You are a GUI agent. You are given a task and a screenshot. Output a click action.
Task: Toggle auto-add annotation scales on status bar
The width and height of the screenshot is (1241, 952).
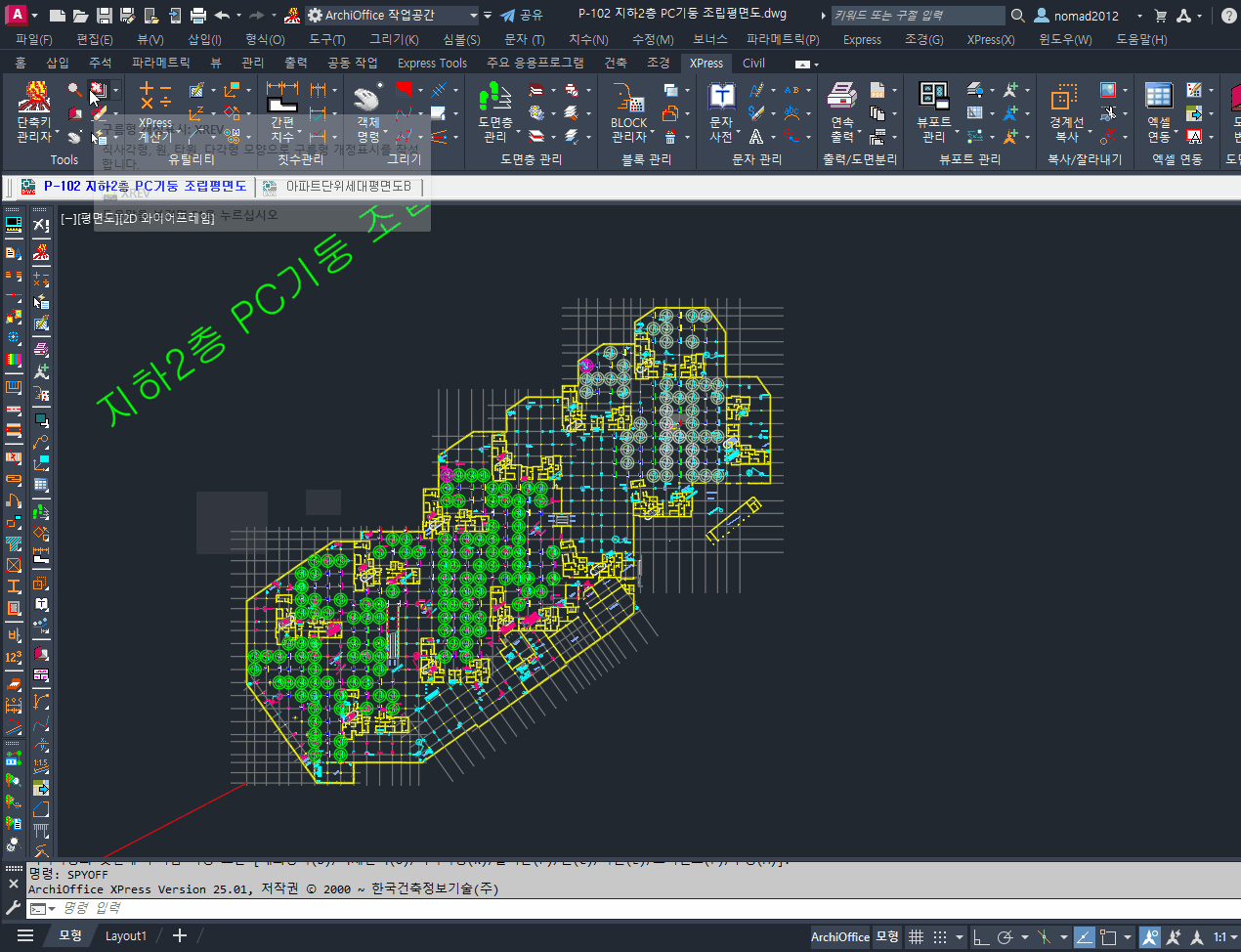1174,936
